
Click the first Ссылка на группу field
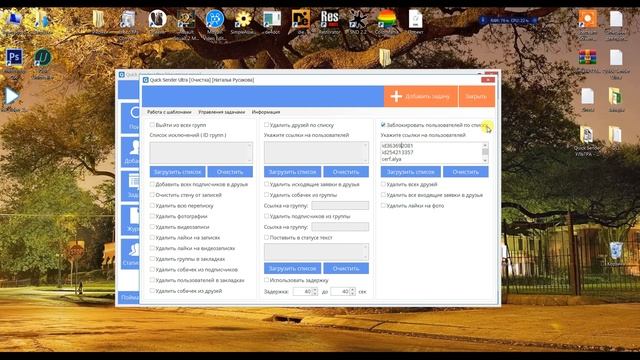340,206
